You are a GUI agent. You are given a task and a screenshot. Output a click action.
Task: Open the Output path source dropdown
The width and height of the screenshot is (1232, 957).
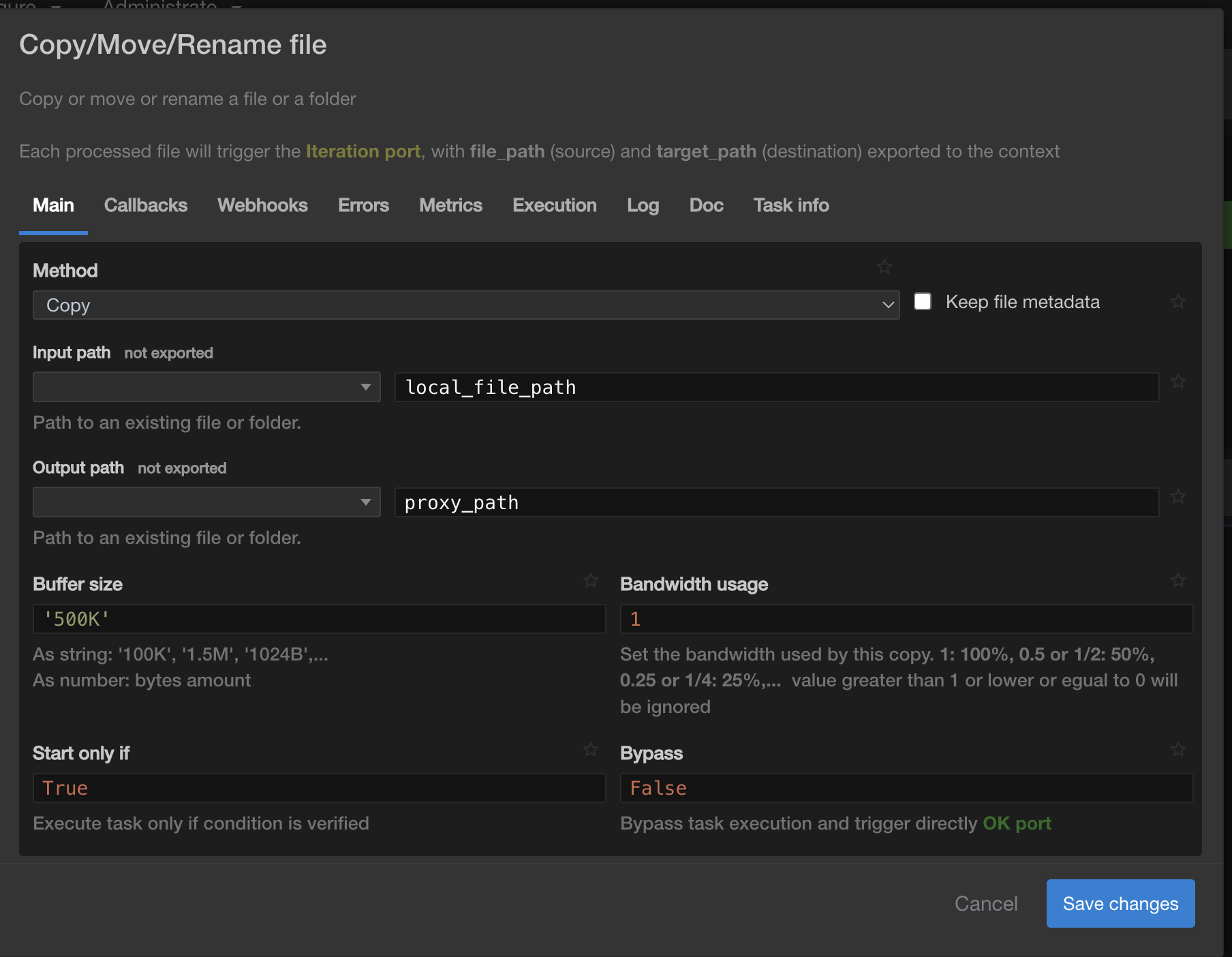[x=206, y=502]
